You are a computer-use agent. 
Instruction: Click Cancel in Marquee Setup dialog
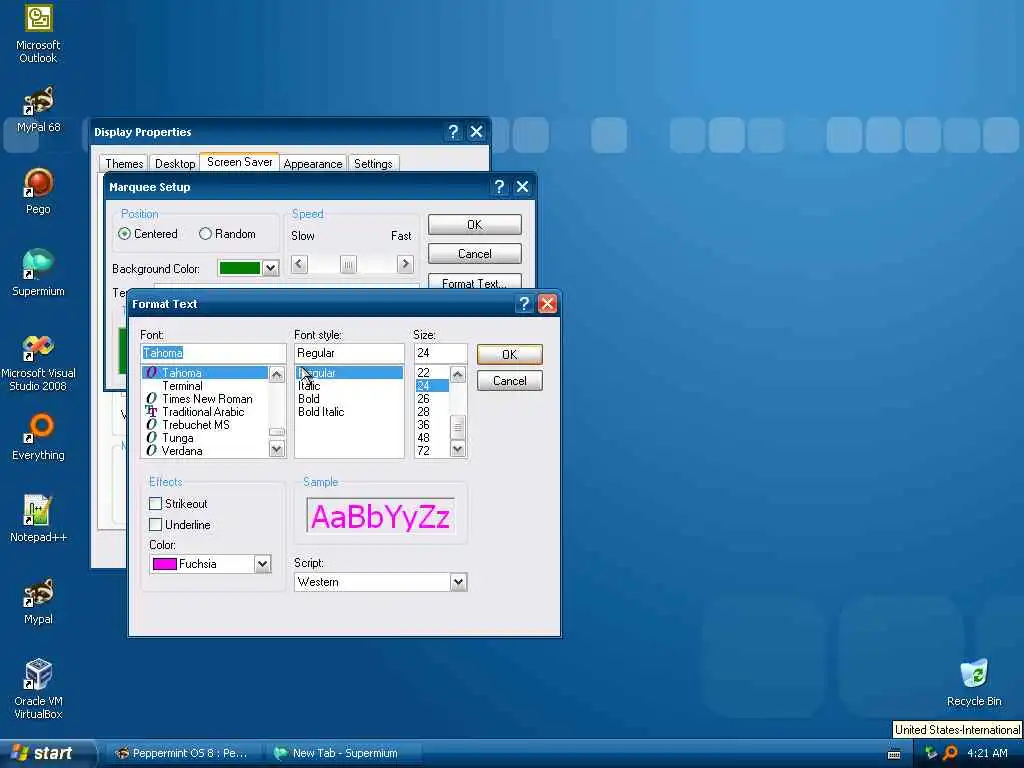click(474, 253)
